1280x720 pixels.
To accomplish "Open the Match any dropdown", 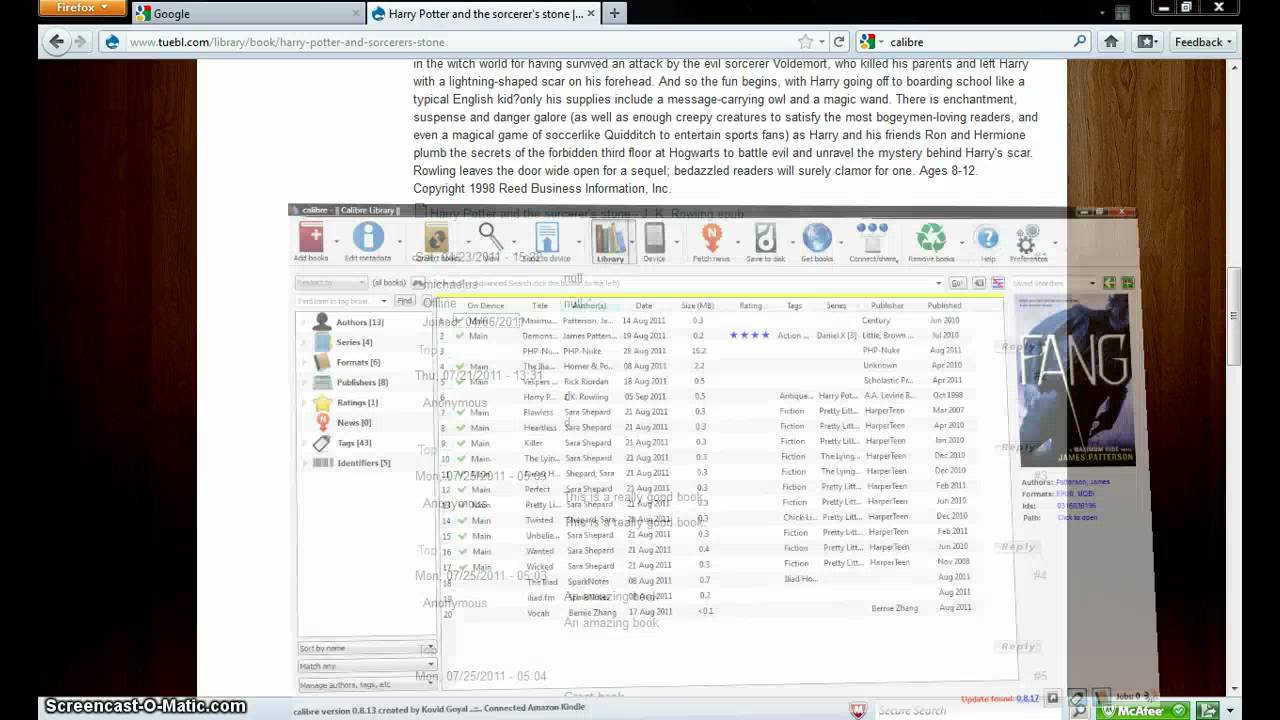I will click(x=367, y=666).
